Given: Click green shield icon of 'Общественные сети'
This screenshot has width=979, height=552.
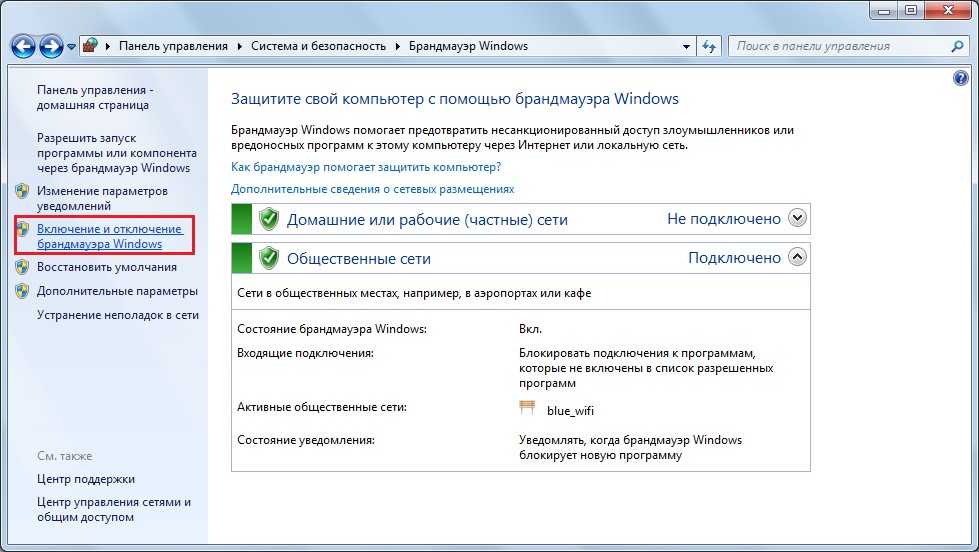Looking at the screenshot, I should pyautogui.click(x=268, y=257).
